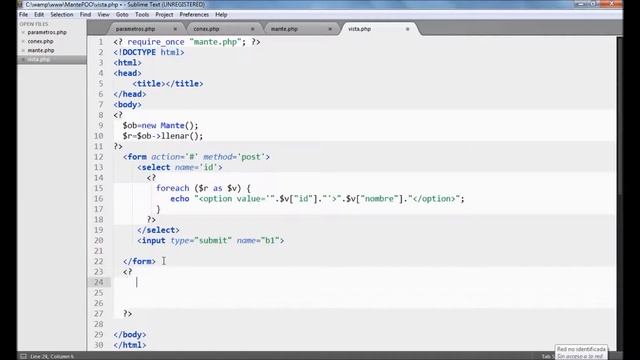Click the <title></title> code line
The width and height of the screenshot is (640, 360).
(168, 84)
